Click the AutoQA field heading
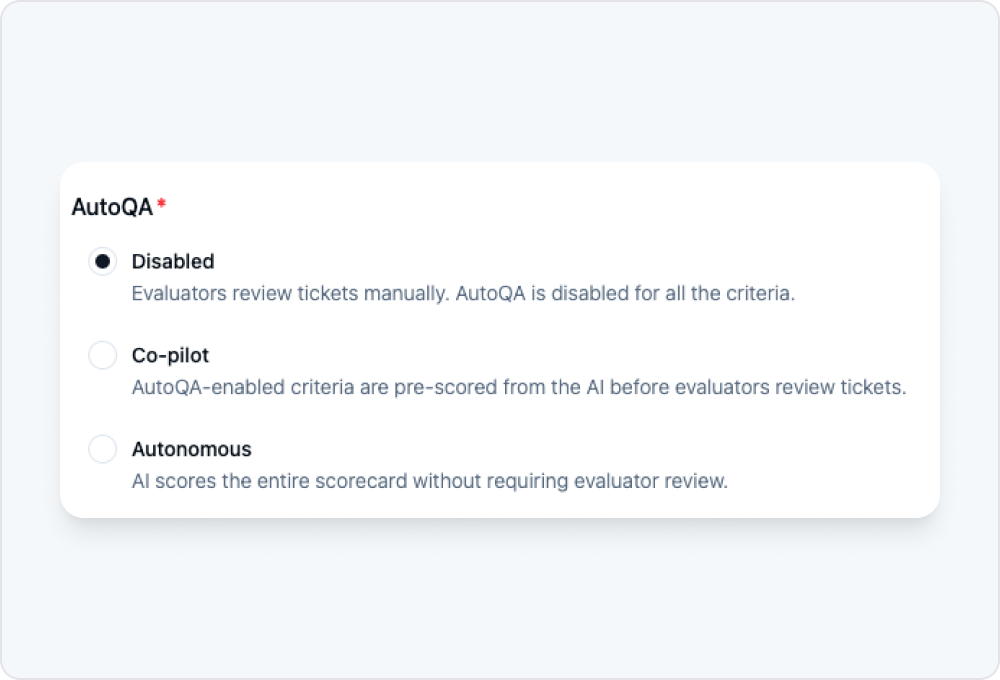Image resolution: width=1000 pixels, height=680 pixels. [x=112, y=207]
